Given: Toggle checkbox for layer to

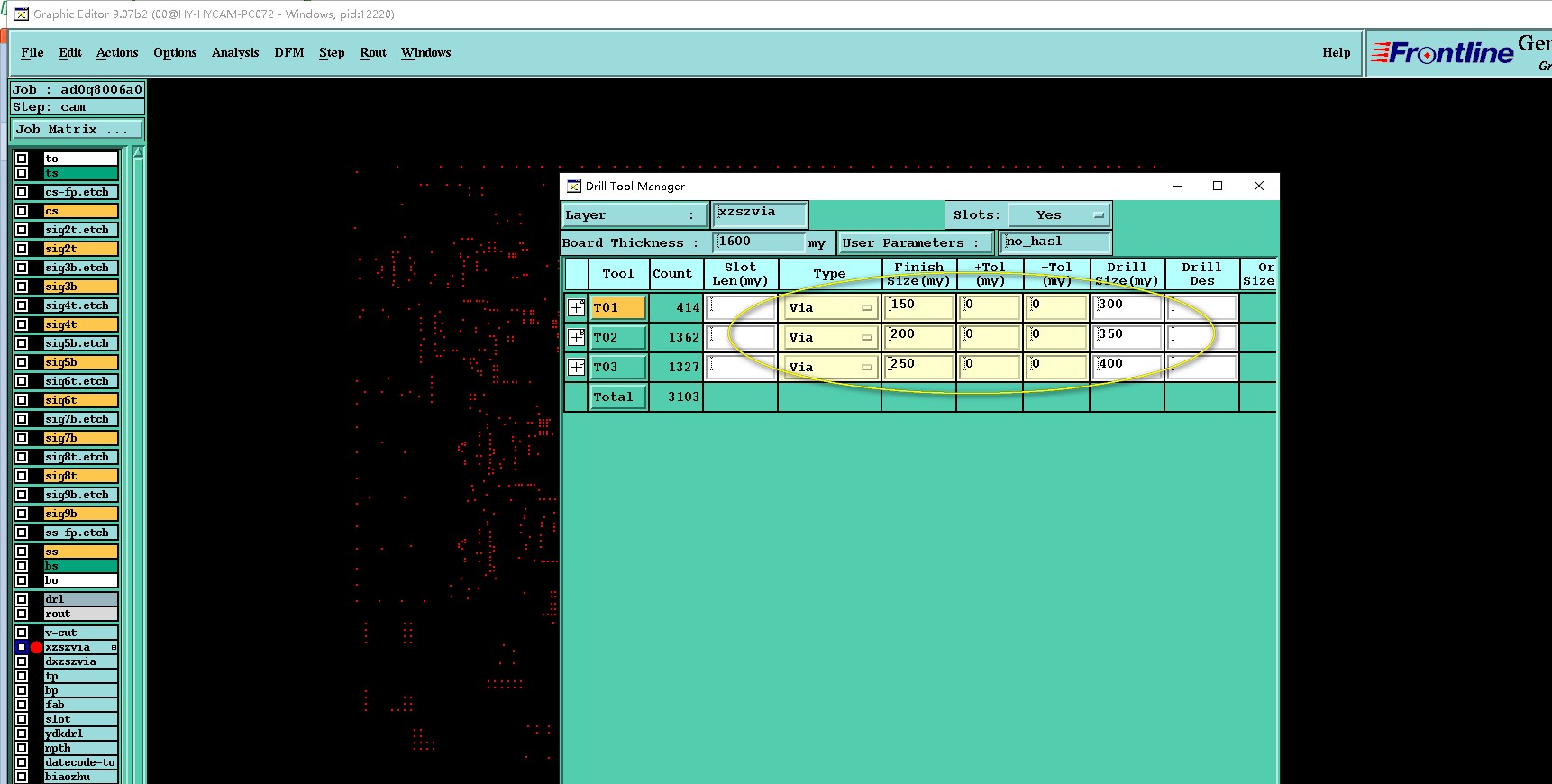Looking at the screenshot, I should 22,159.
